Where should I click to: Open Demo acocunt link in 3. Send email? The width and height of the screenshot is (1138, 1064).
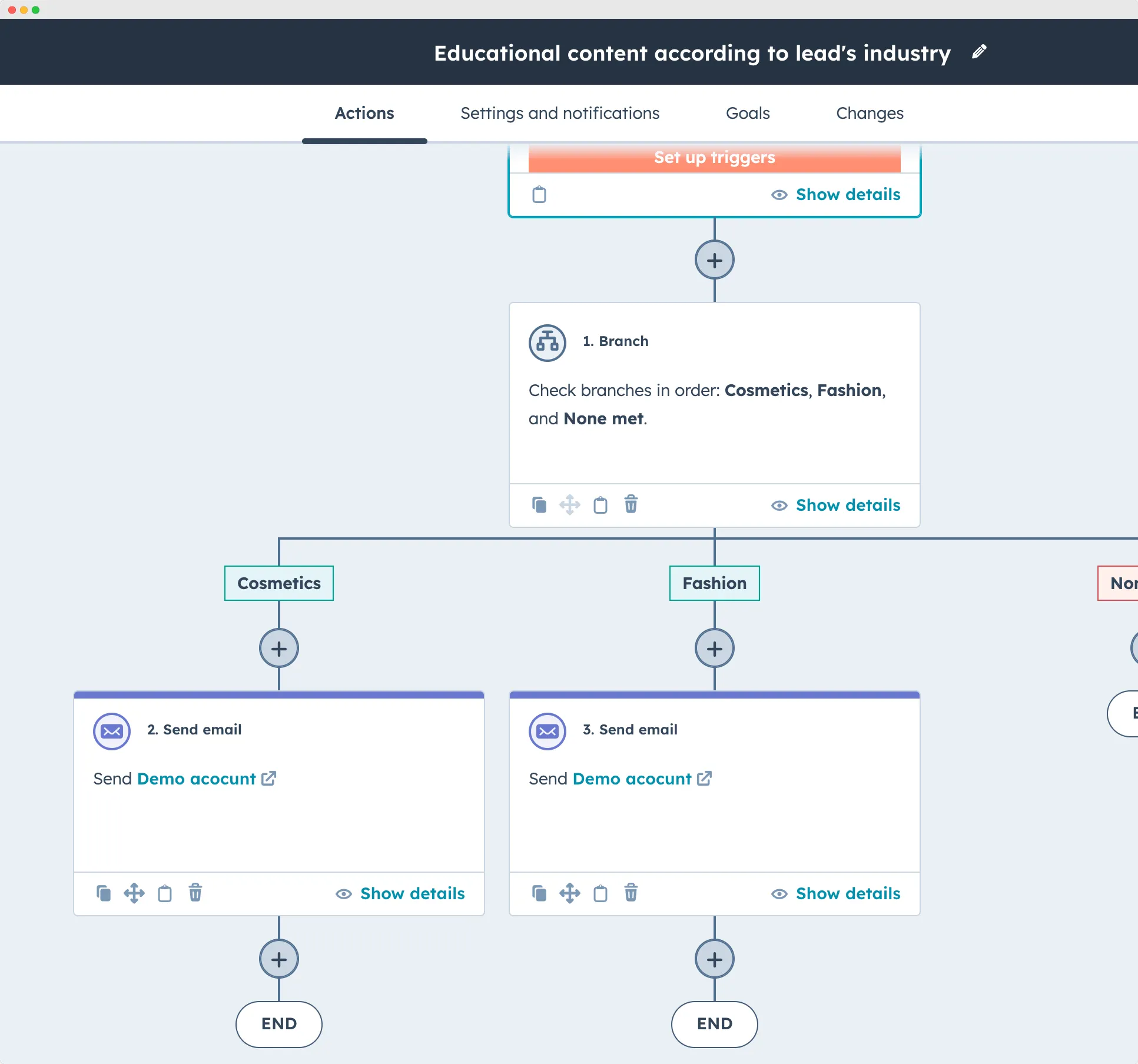point(642,779)
